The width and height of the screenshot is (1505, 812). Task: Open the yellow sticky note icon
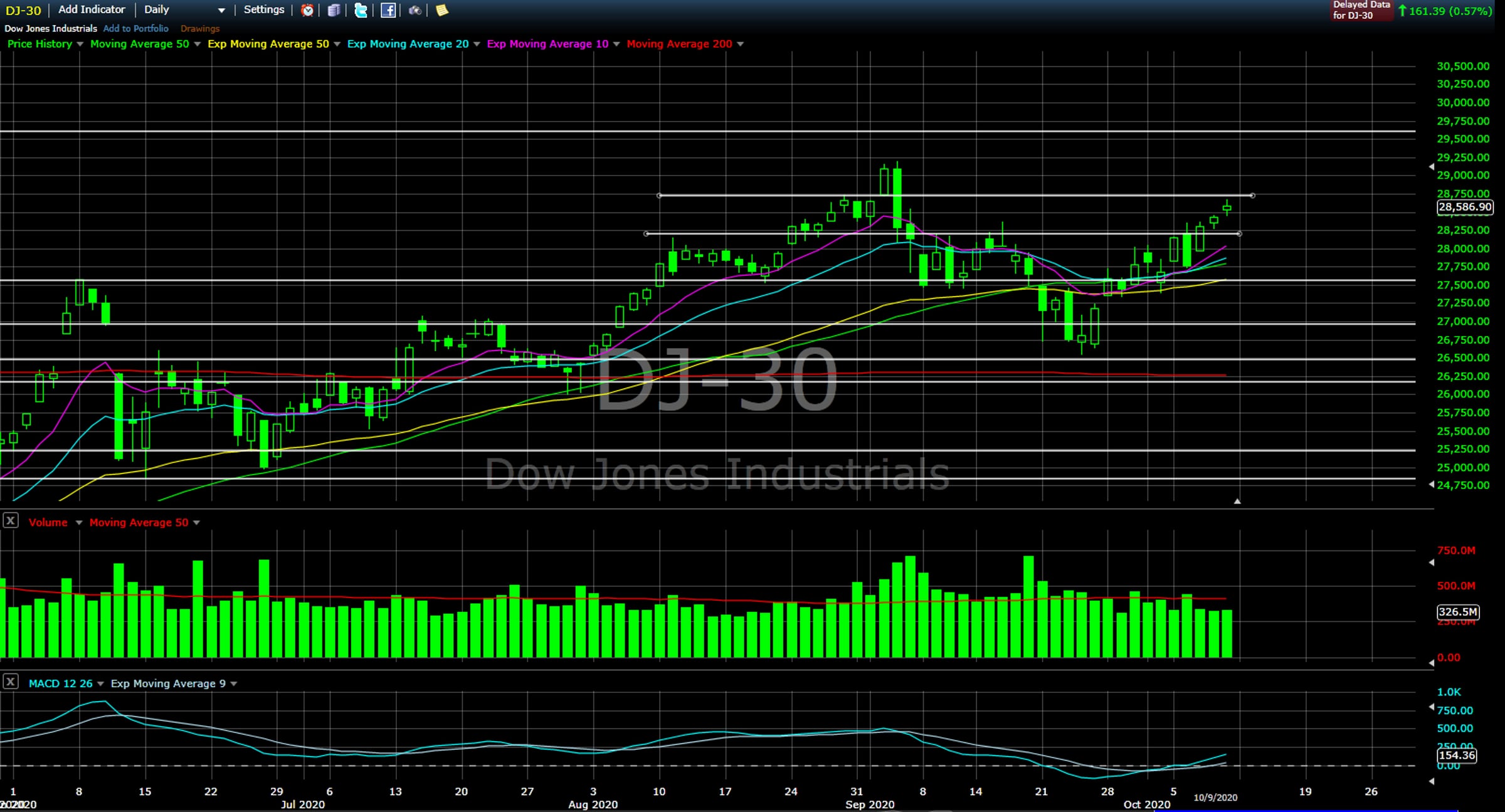442,10
